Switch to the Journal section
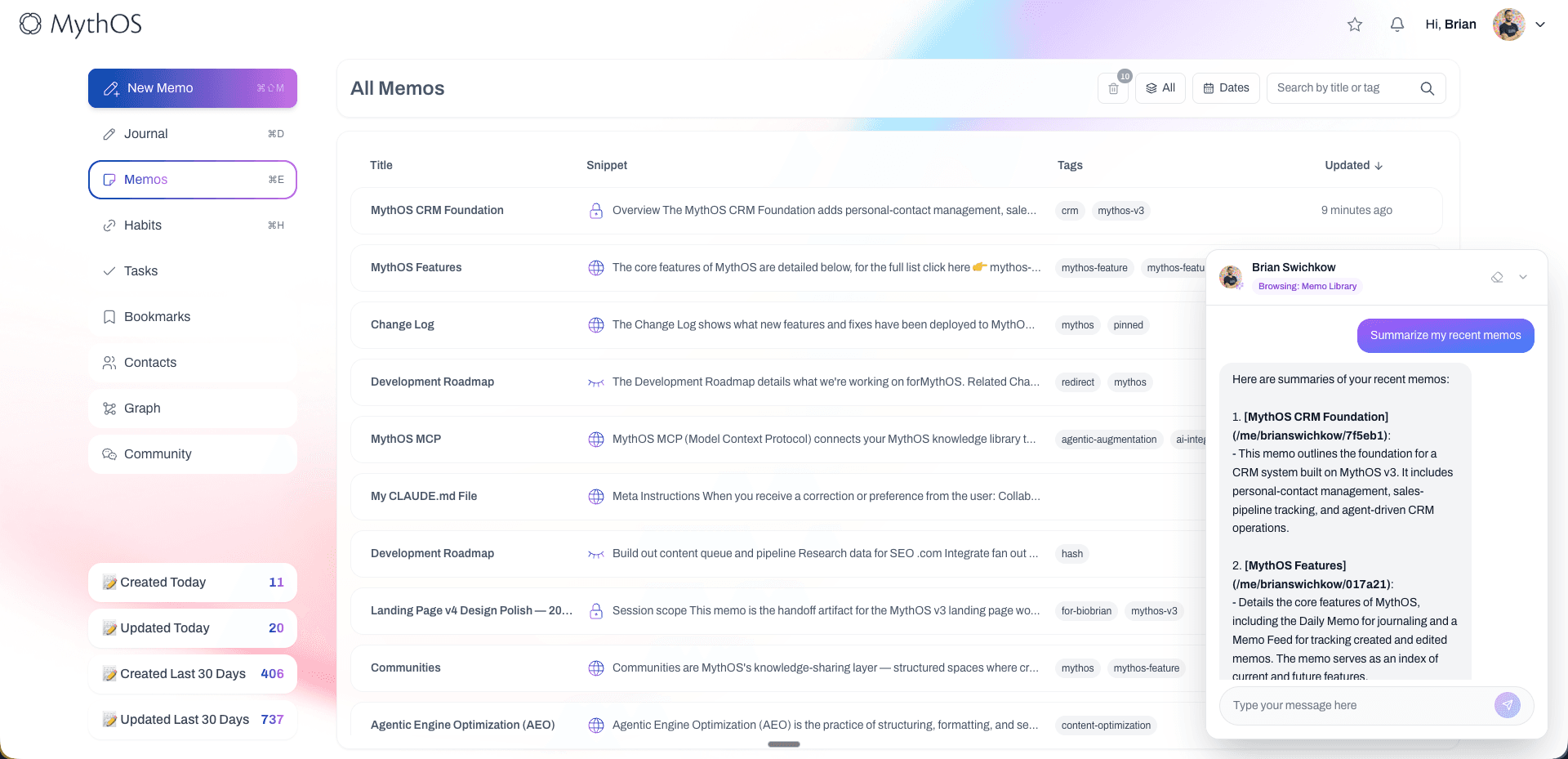The height and width of the screenshot is (759, 1568). (146, 133)
